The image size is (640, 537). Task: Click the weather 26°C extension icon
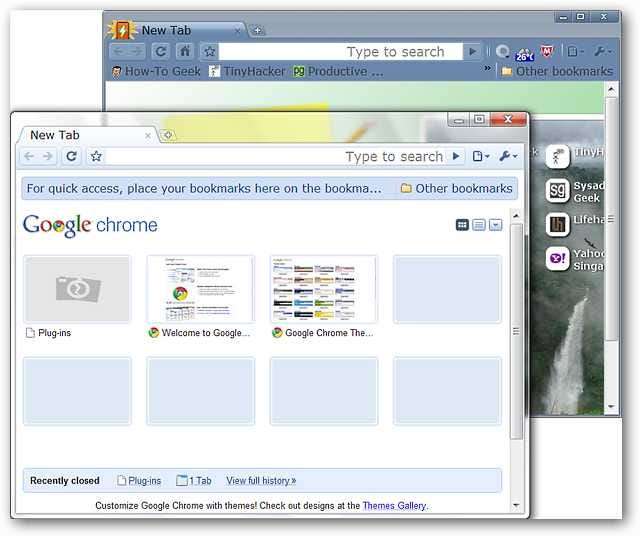click(524, 53)
